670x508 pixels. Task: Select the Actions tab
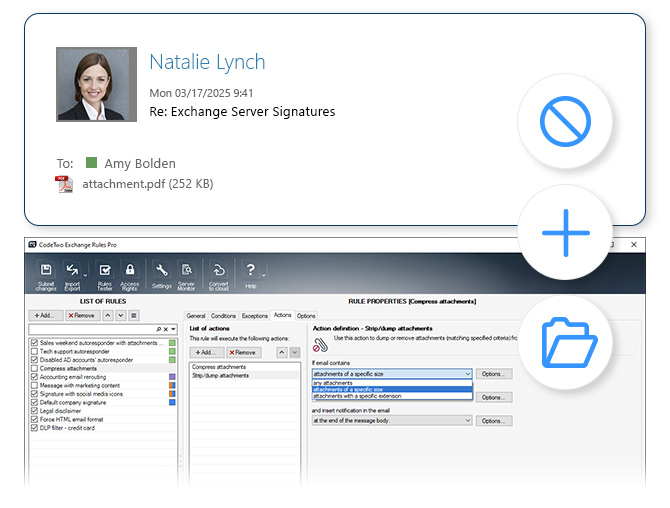pos(282,315)
